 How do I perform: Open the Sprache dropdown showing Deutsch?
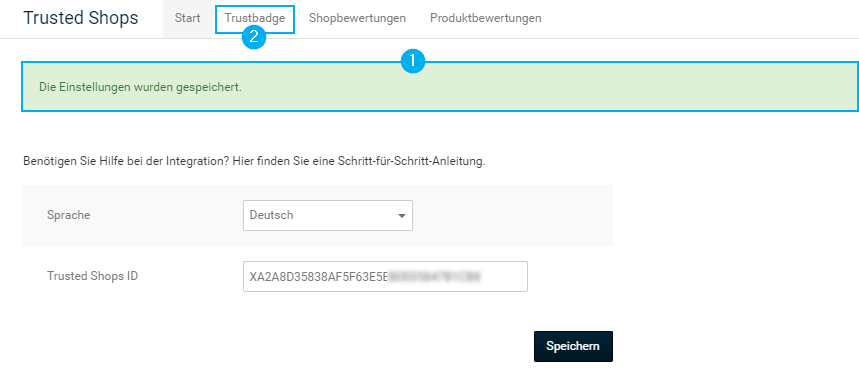[x=328, y=215]
